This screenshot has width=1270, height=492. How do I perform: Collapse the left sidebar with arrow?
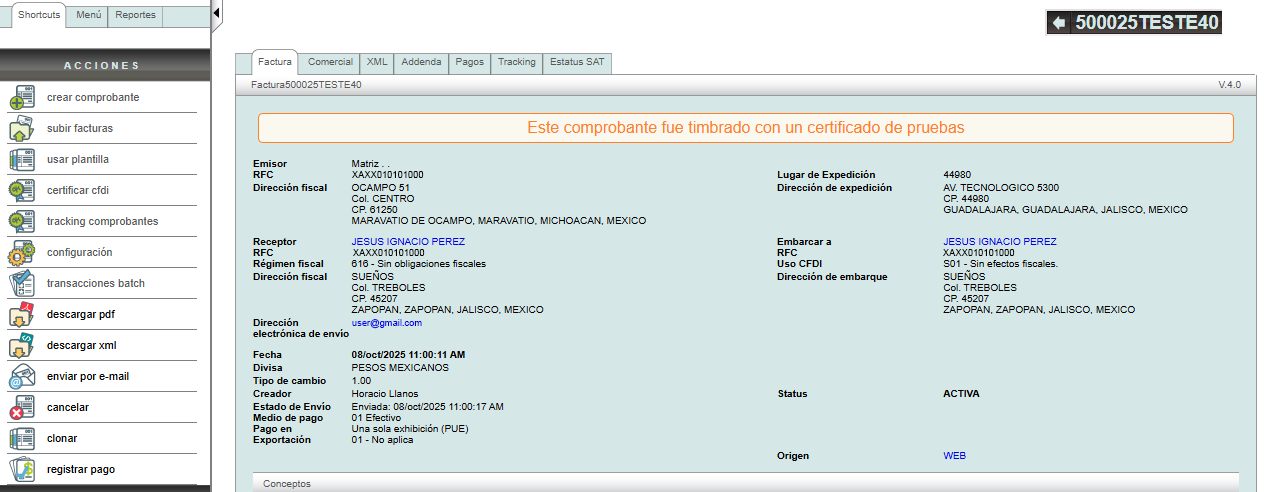click(217, 12)
